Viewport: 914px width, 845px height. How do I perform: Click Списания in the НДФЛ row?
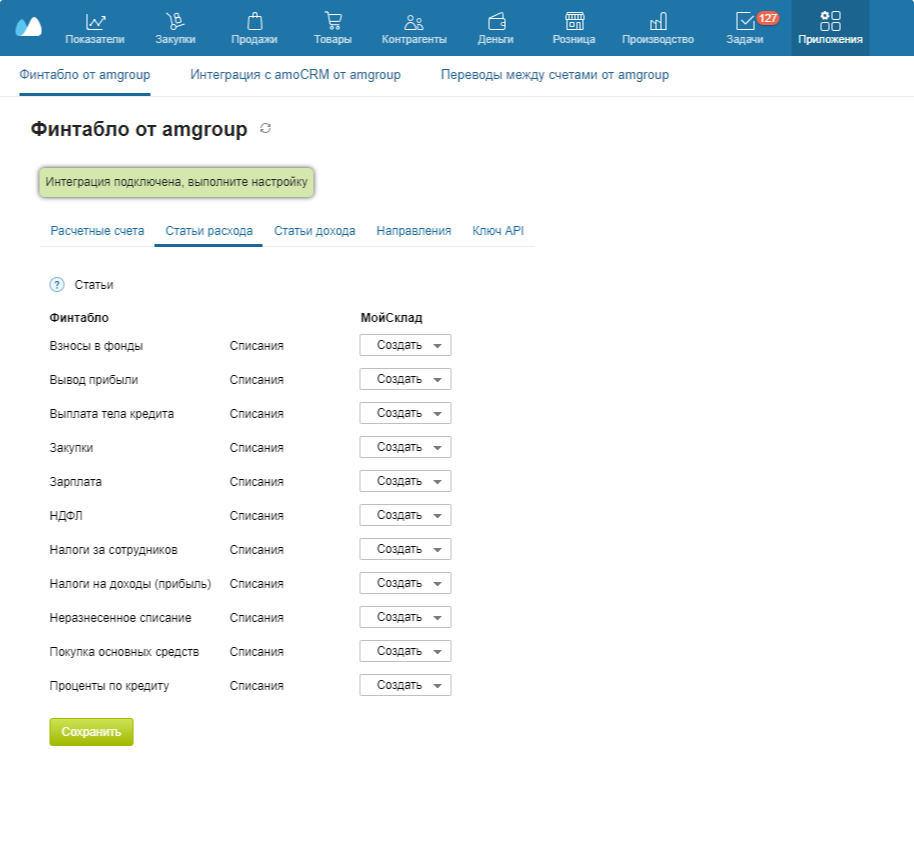click(x=256, y=516)
